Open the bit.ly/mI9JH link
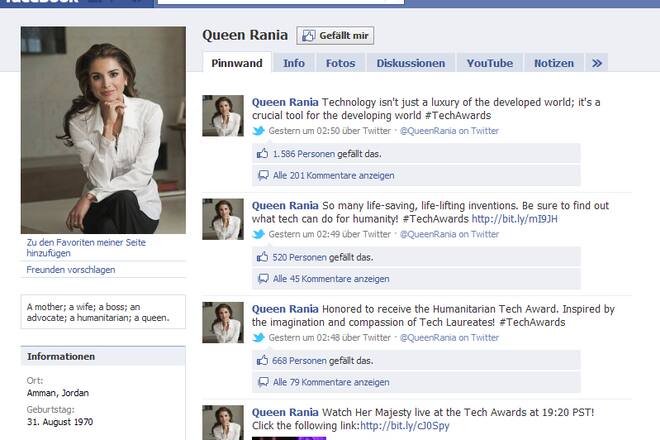The image size is (660, 440). [x=514, y=219]
